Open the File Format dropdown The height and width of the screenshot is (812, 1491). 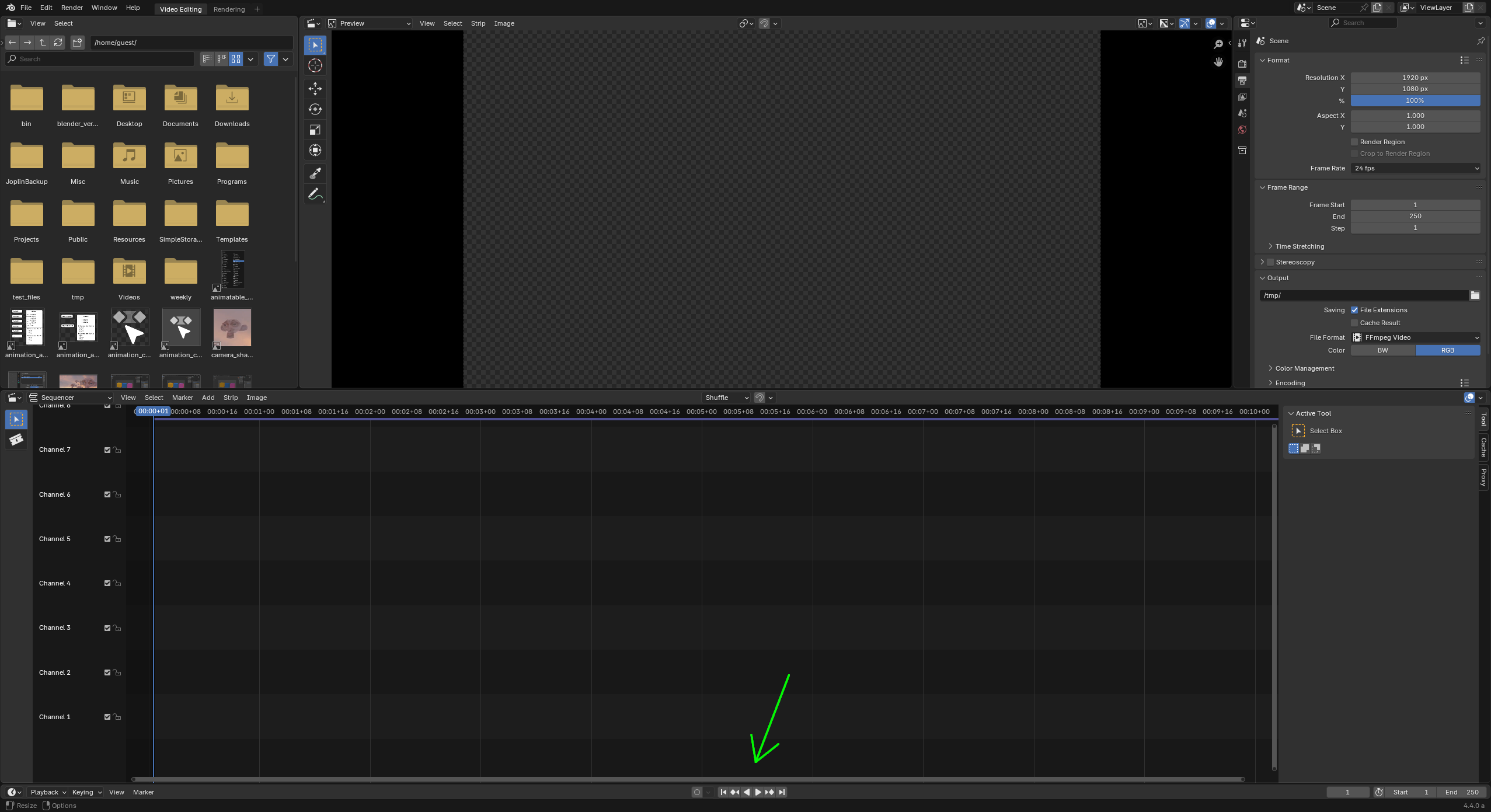point(1415,337)
